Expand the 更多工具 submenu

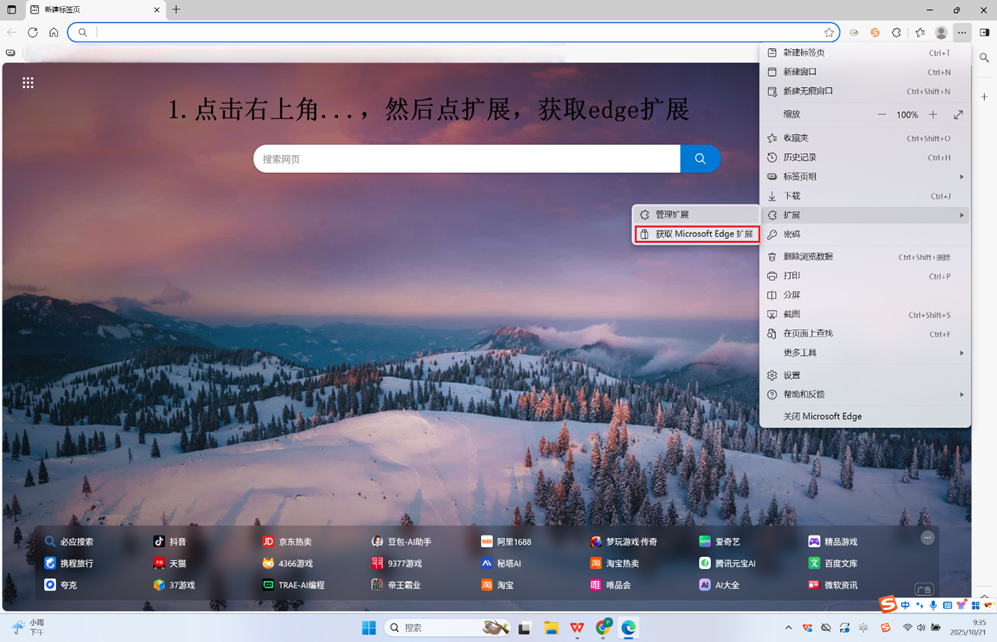[x=865, y=353]
